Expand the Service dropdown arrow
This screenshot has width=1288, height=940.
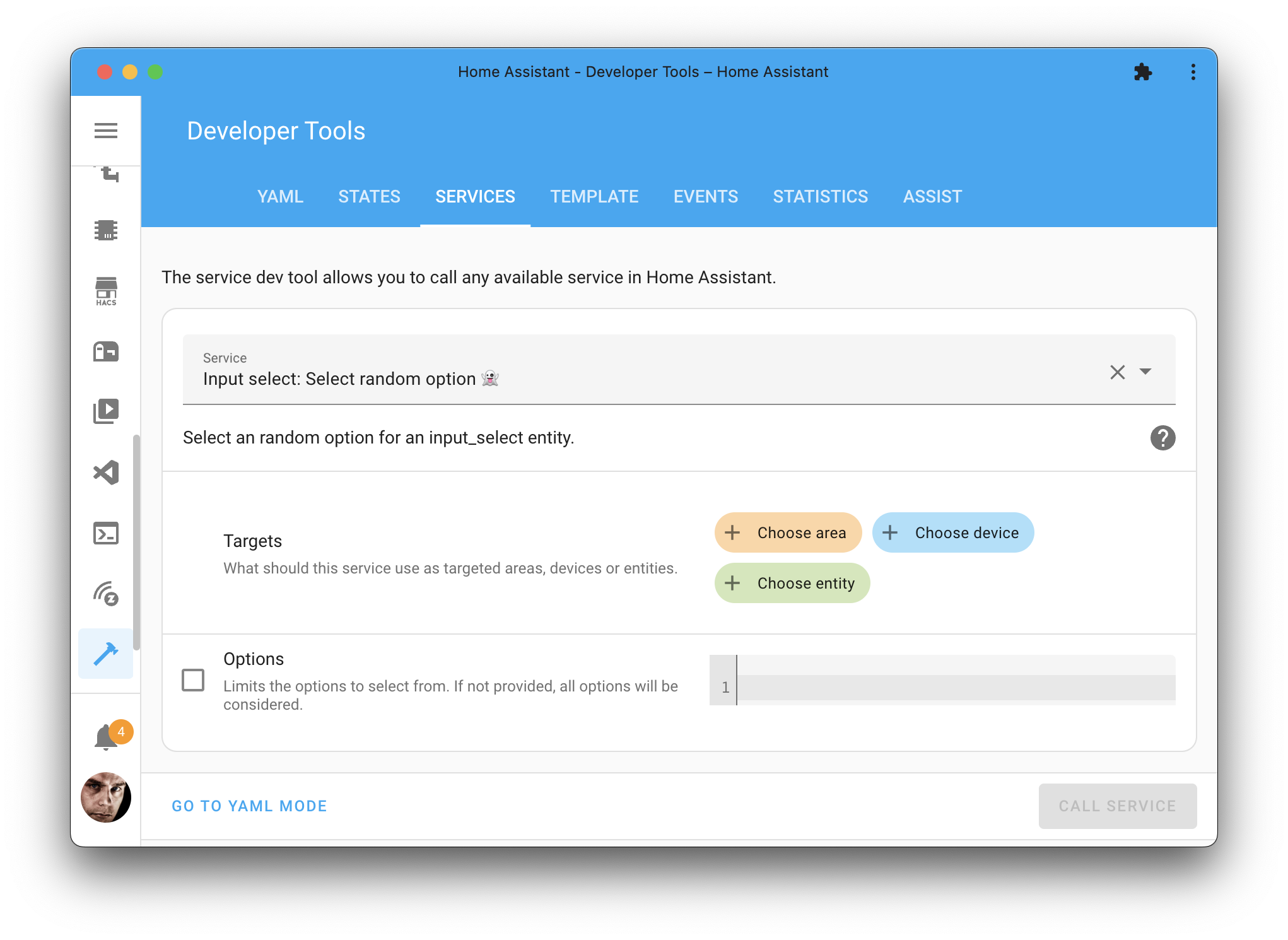click(1146, 372)
